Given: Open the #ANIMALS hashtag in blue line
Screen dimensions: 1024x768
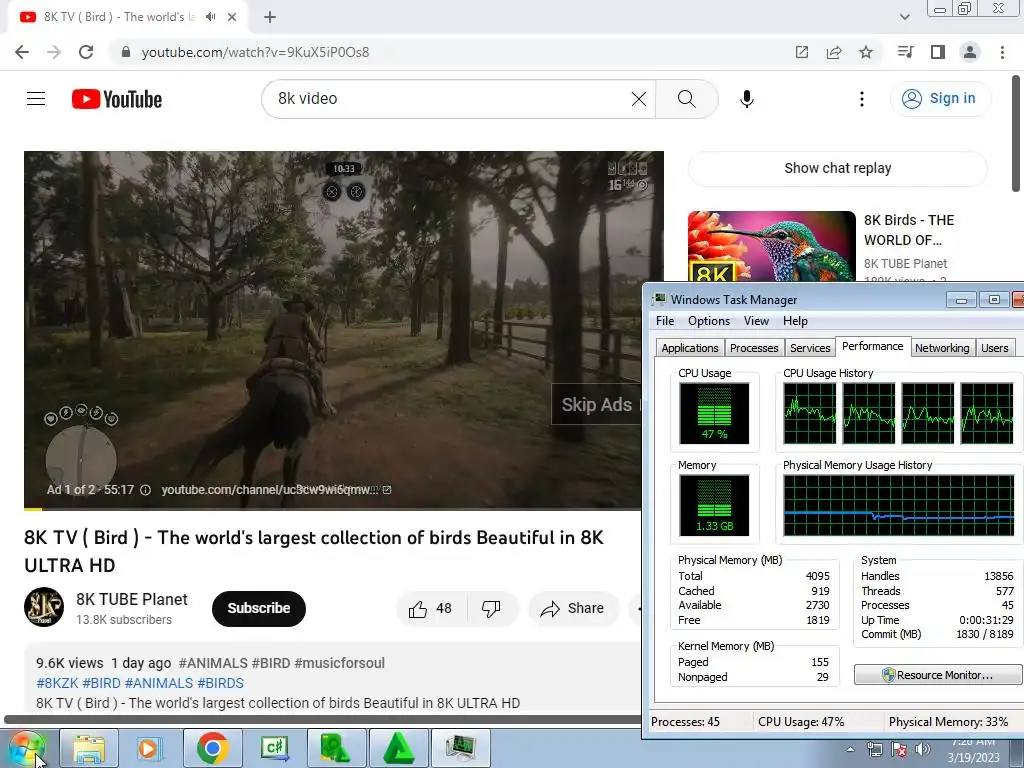Looking at the screenshot, I should [x=159, y=683].
